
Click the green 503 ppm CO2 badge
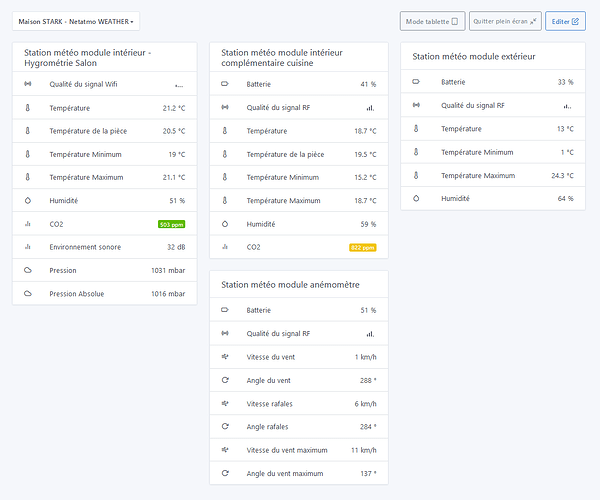(x=171, y=224)
